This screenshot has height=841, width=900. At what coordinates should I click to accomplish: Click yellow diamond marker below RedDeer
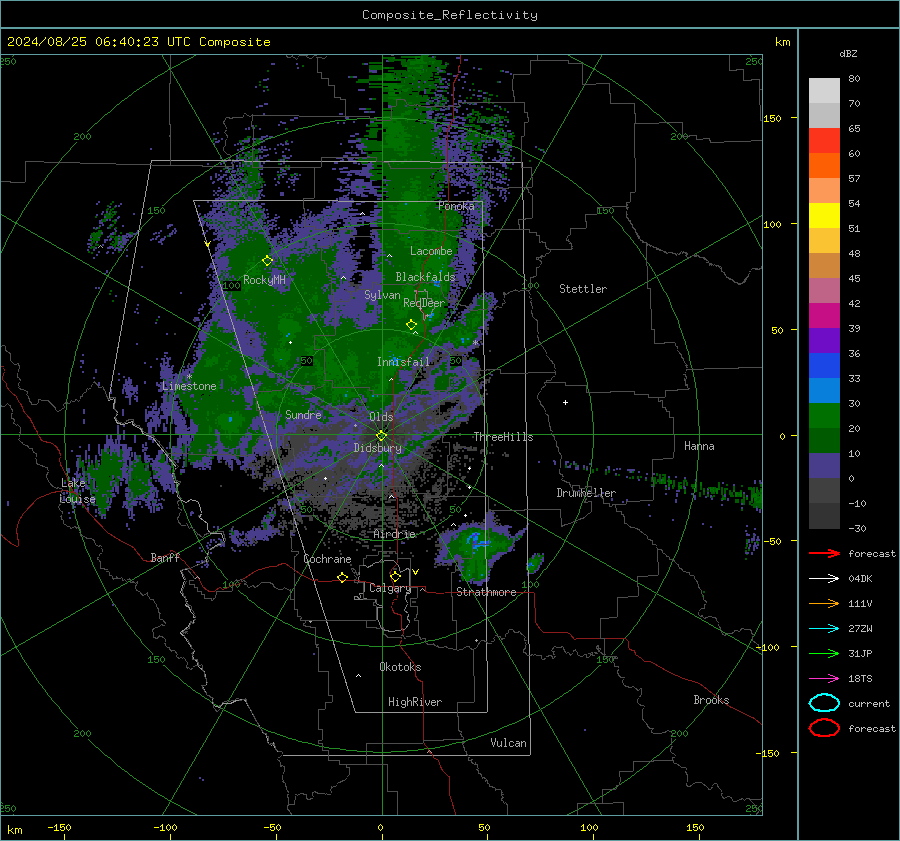(411, 325)
